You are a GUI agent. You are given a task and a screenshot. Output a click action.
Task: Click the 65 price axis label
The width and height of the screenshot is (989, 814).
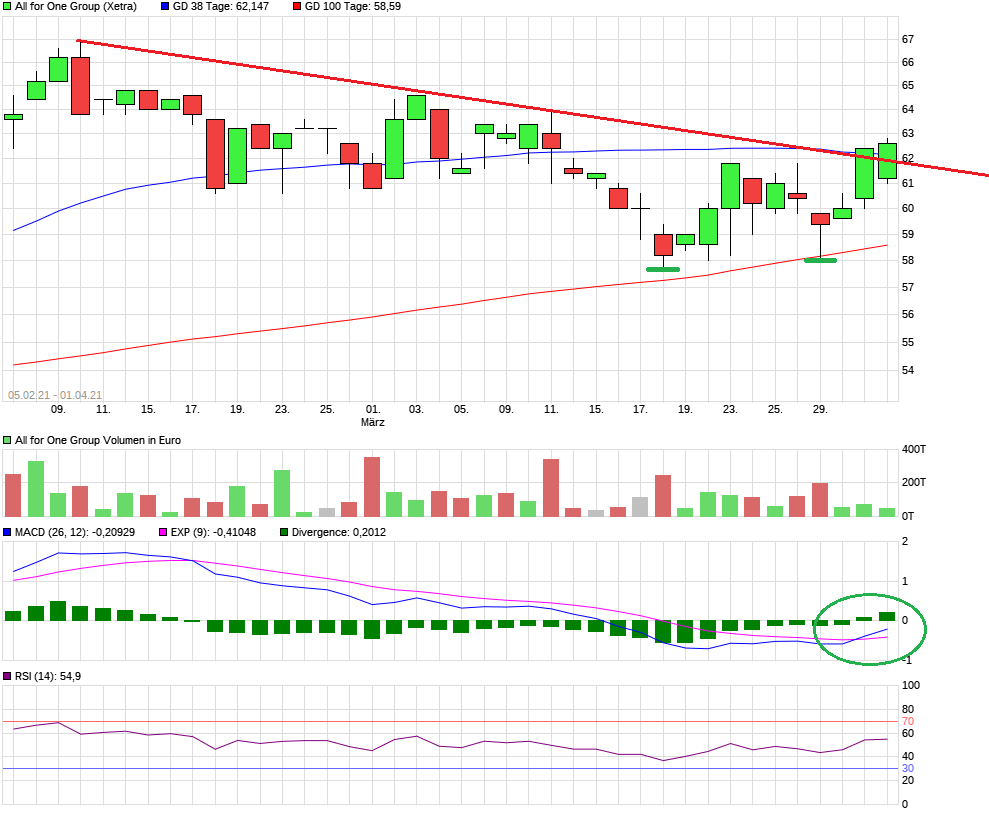pos(908,85)
